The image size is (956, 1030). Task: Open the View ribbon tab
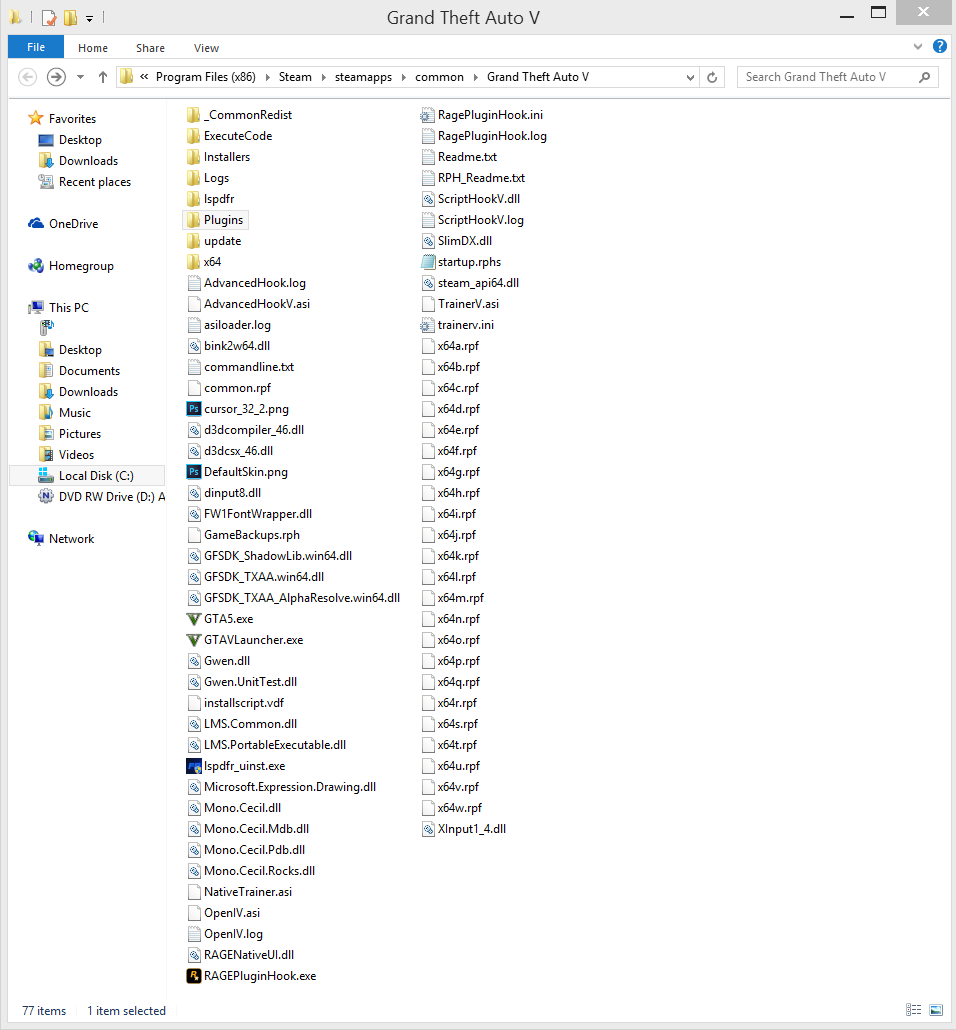[206, 48]
